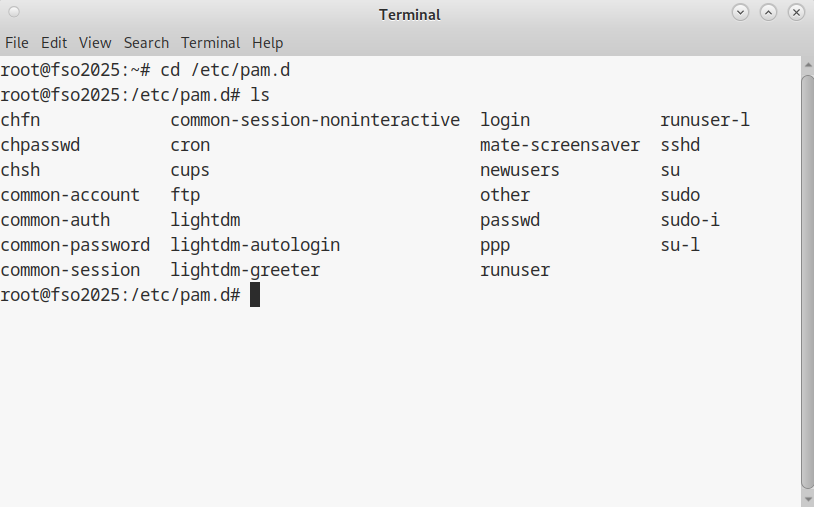The height and width of the screenshot is (507, 814).
Task: Click the block cursor at the prompt
Action: coord(255,295)
